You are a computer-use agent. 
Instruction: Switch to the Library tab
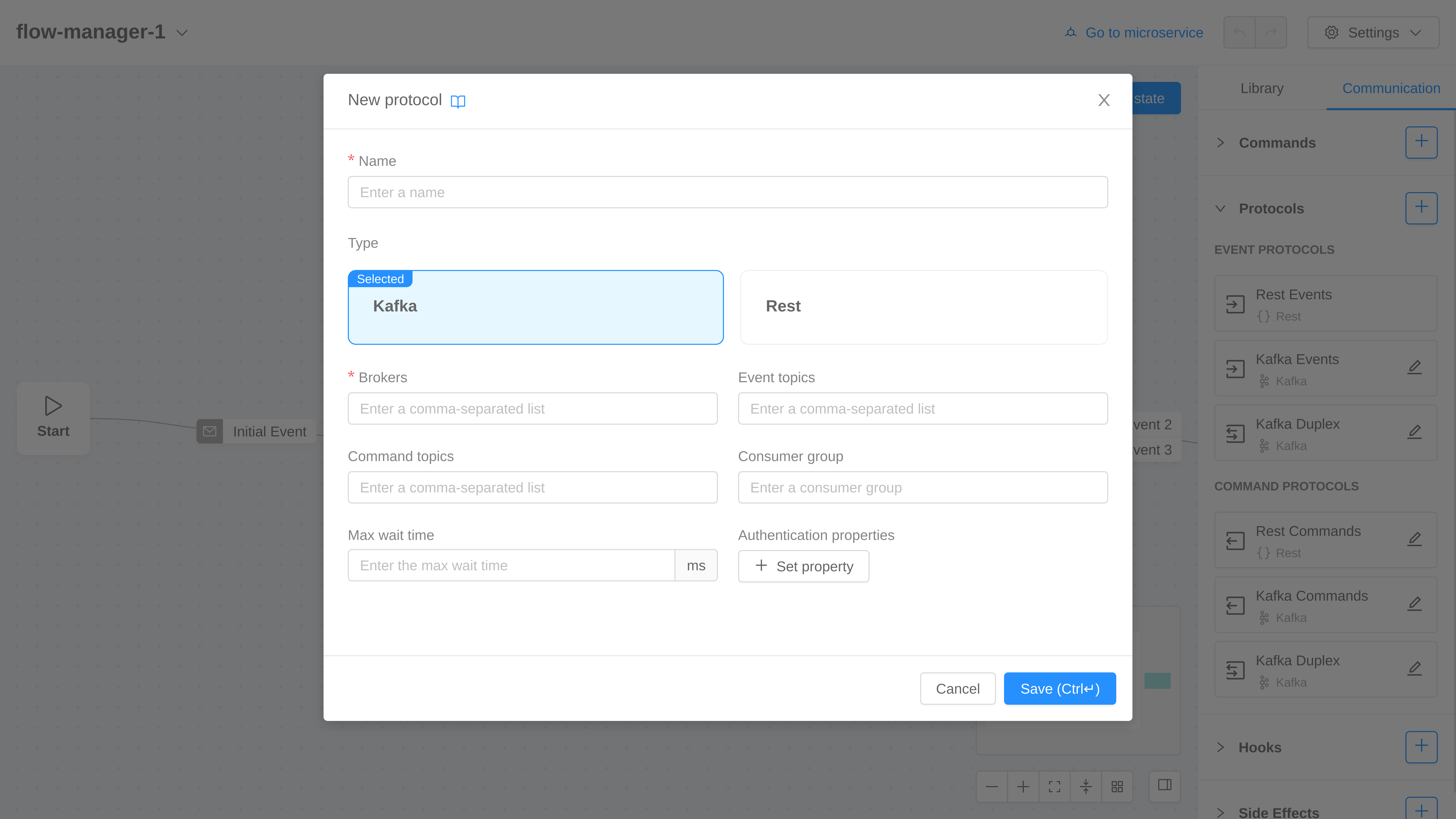pyautogui.click(x=1262, y=88)
